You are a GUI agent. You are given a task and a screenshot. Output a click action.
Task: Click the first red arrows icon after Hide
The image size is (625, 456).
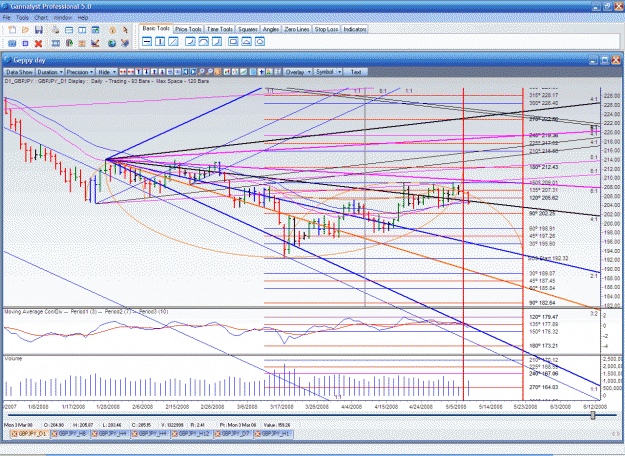(x=122, y=72)
